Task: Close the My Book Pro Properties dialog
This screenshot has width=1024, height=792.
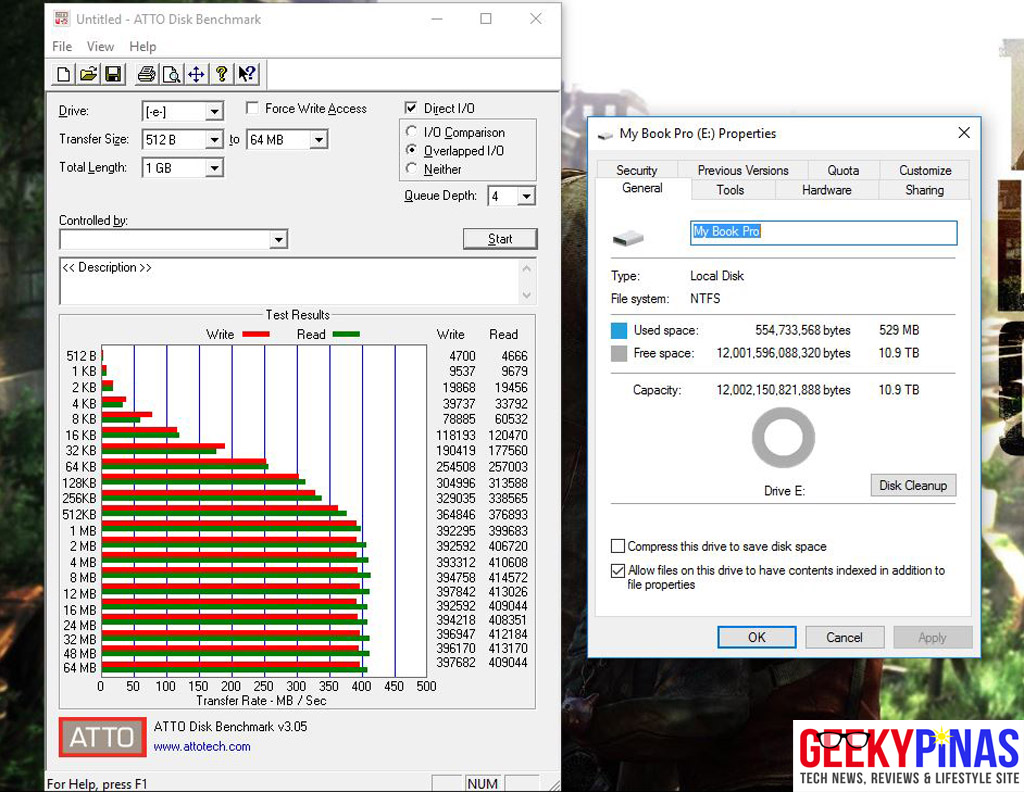Action: [x=964, y=133]
